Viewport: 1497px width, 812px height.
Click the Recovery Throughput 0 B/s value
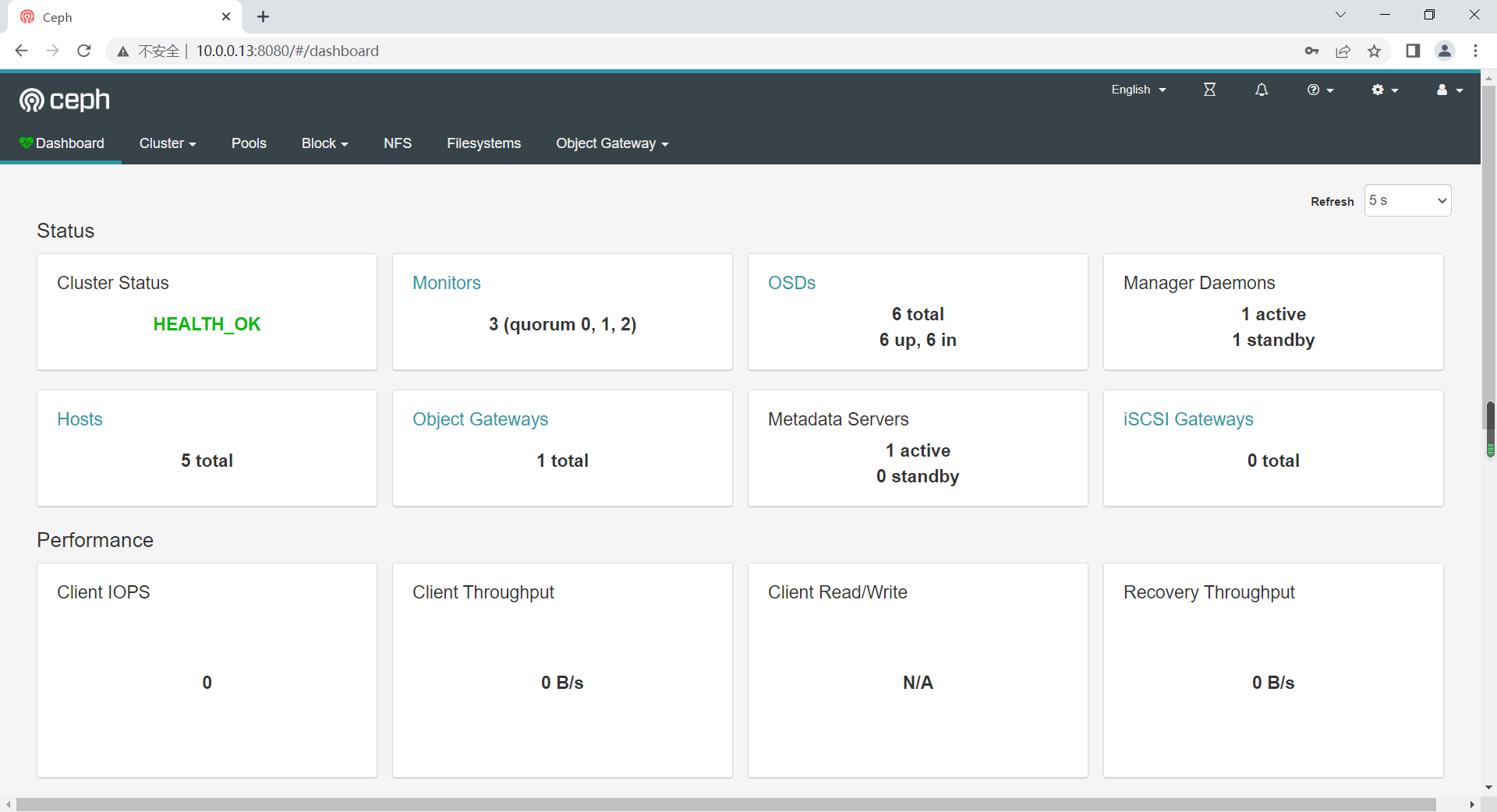(1273, 683)
